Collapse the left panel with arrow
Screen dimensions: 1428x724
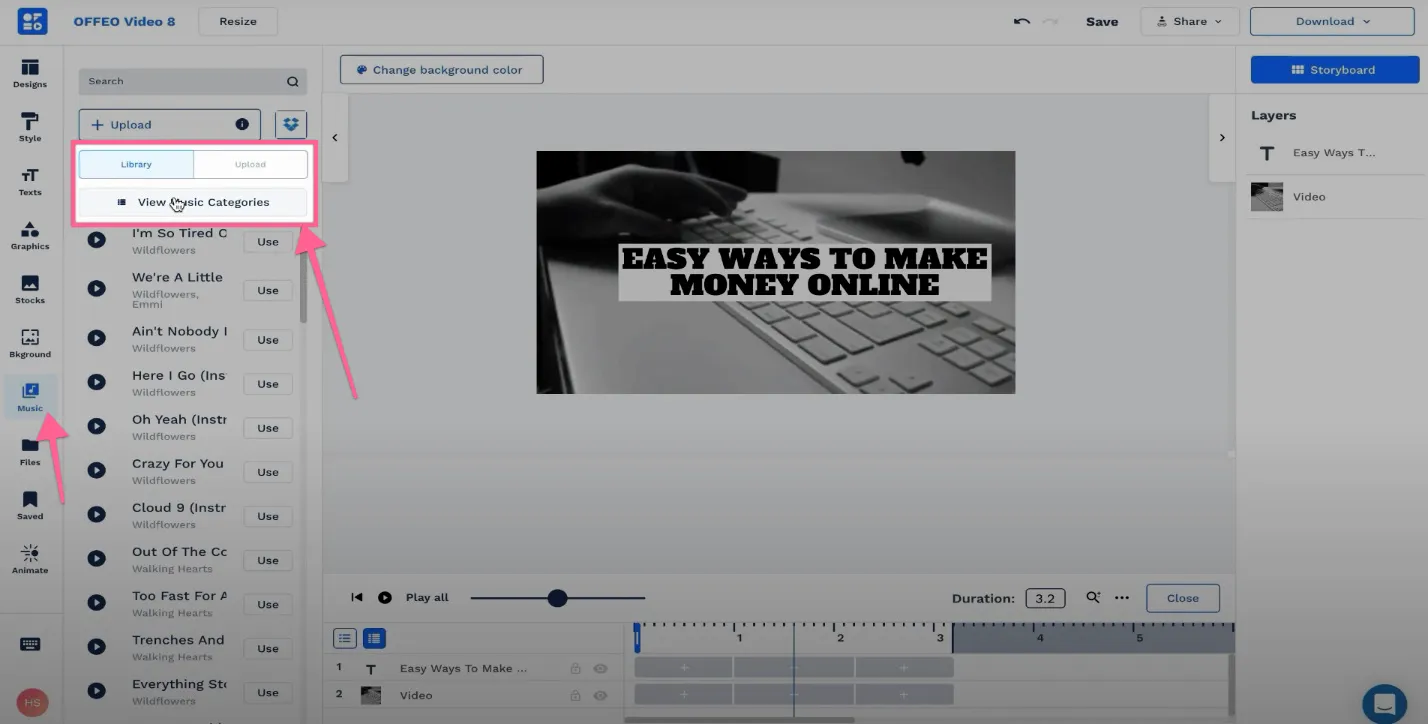(x=335, y=138)
